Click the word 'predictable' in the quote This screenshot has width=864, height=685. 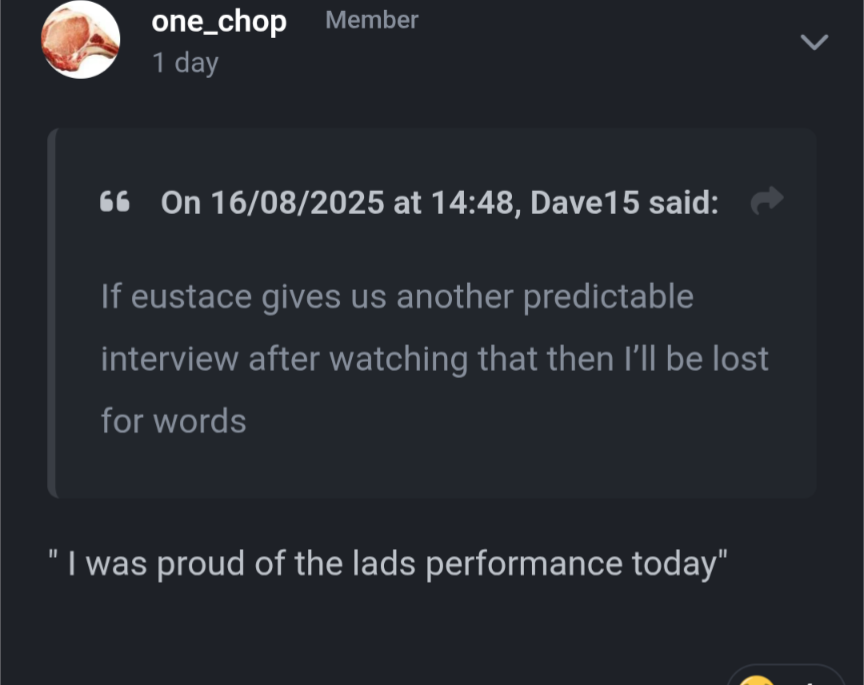pos(608,297)
